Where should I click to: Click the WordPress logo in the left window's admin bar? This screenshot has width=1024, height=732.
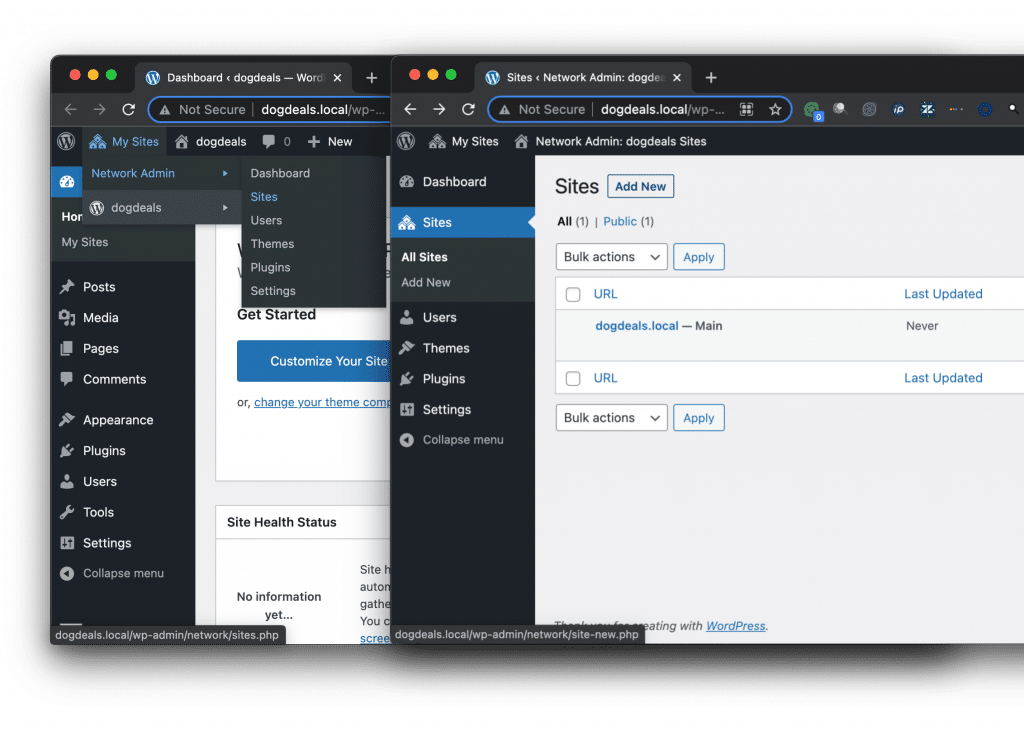coord(66,141)
